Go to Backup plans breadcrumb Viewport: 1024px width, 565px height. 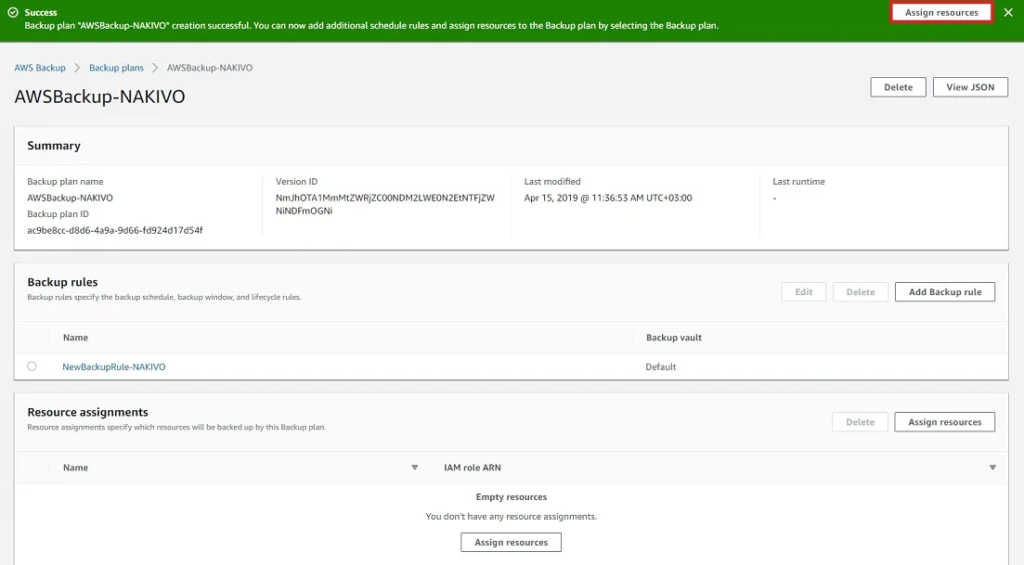click(116, 68)
